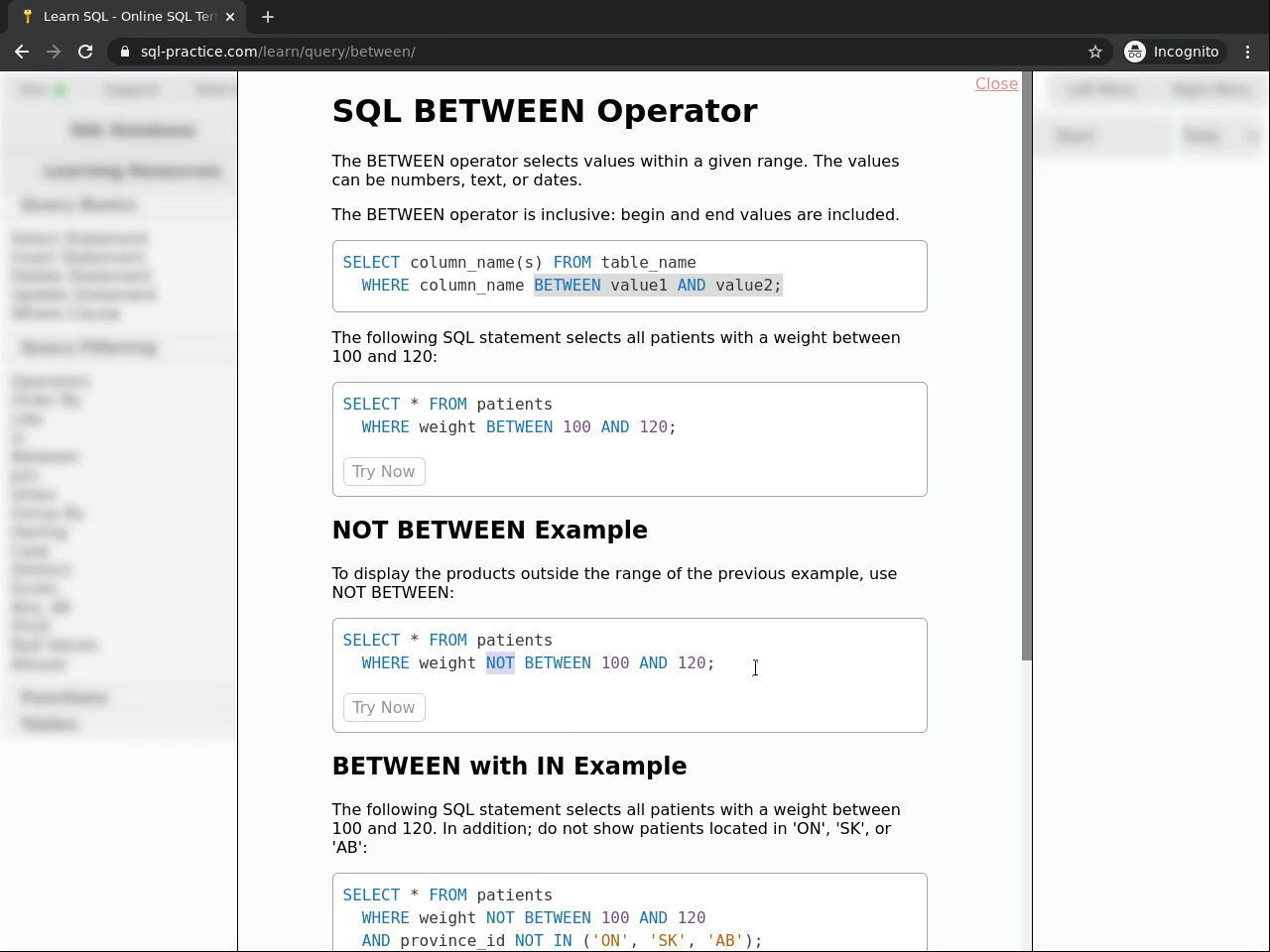Click the lesson panel vertical scrollbar
Viewport: 1270px width, 952px height.
pyautogui.click(x=1027, y=367)
